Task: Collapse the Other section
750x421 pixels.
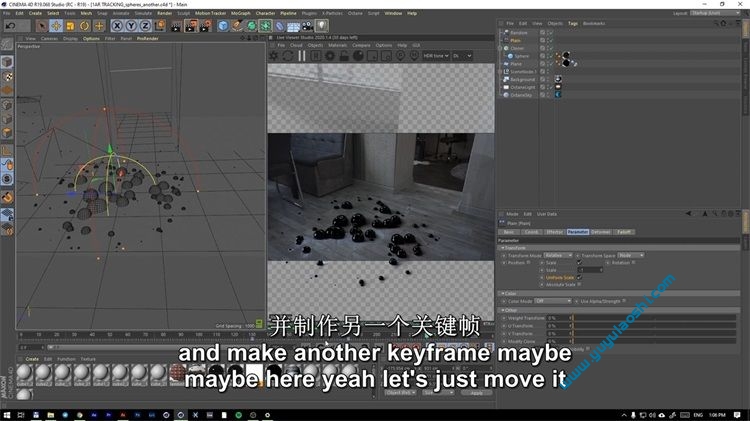Action: coord(503,310)
